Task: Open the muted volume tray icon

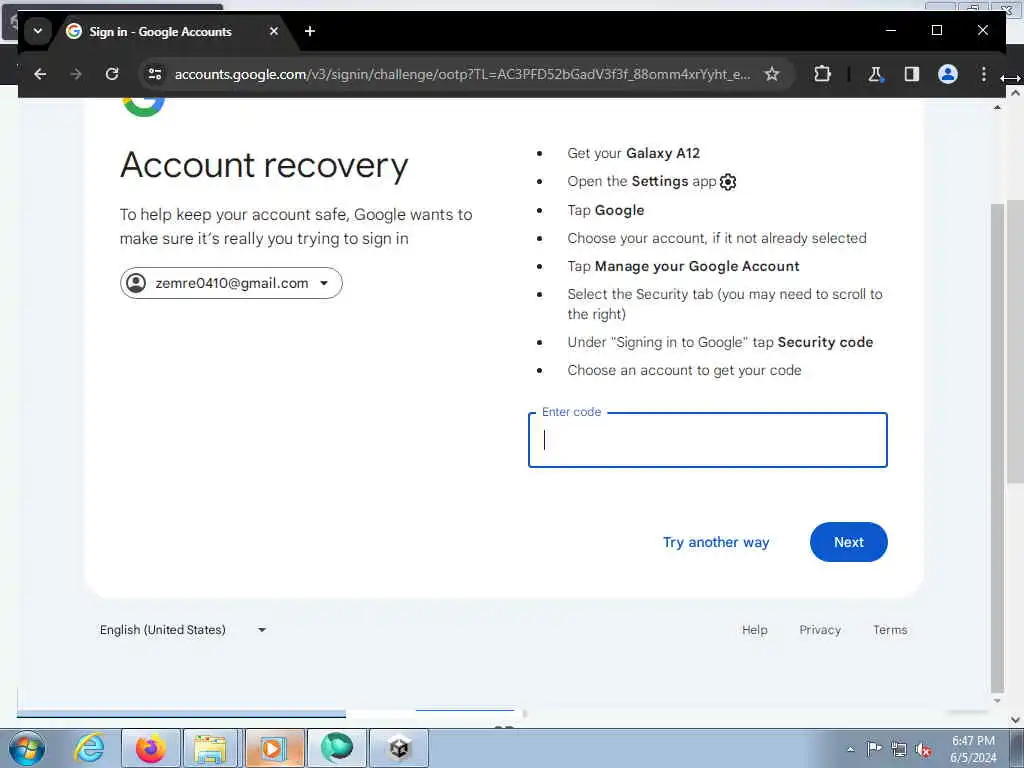Action: [x=923, y=750]
